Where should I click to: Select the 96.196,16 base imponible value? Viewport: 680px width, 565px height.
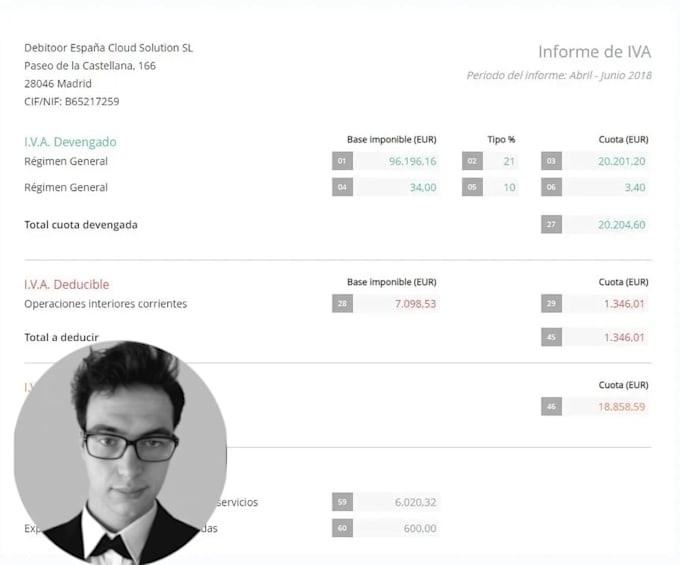[412, 161]
